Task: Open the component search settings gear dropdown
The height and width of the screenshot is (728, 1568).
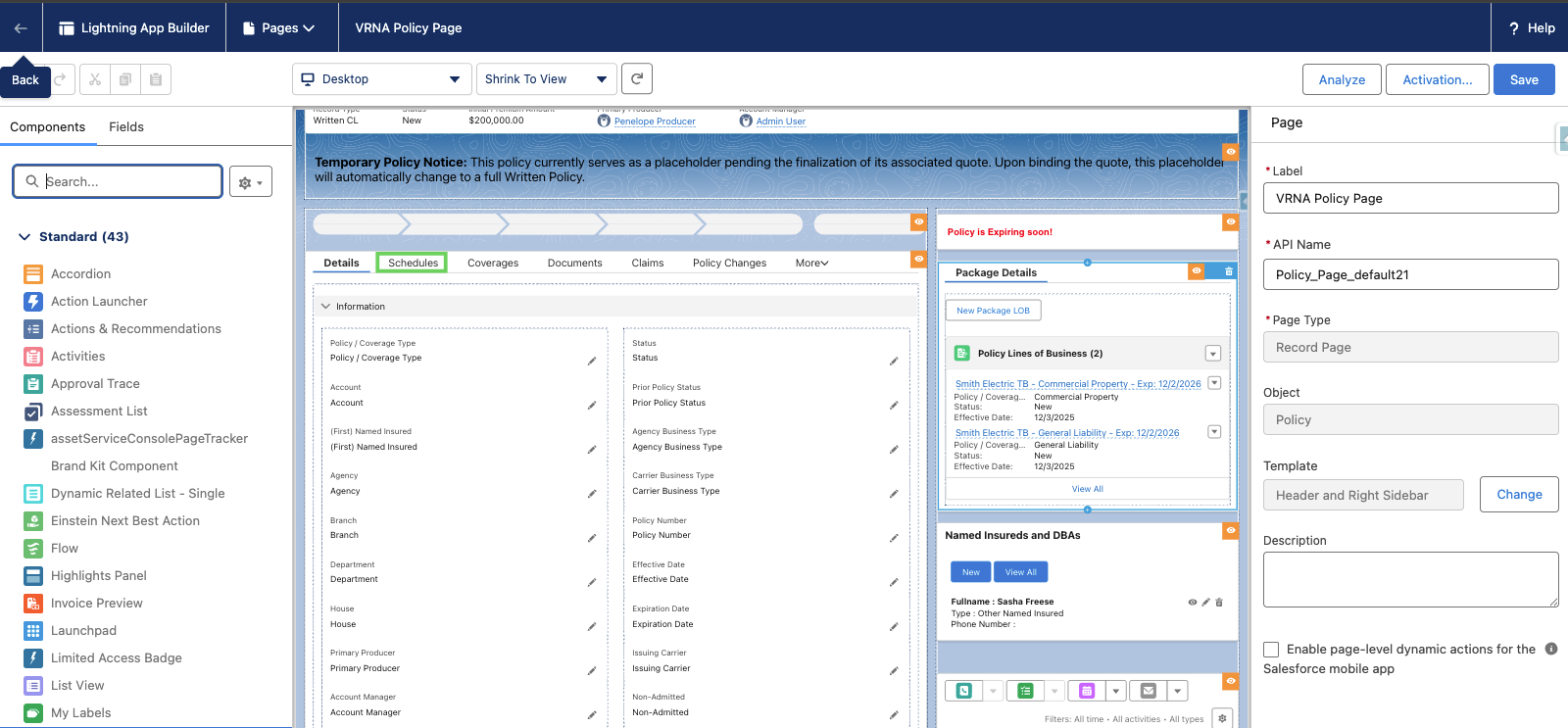Action: click(251, 181)
